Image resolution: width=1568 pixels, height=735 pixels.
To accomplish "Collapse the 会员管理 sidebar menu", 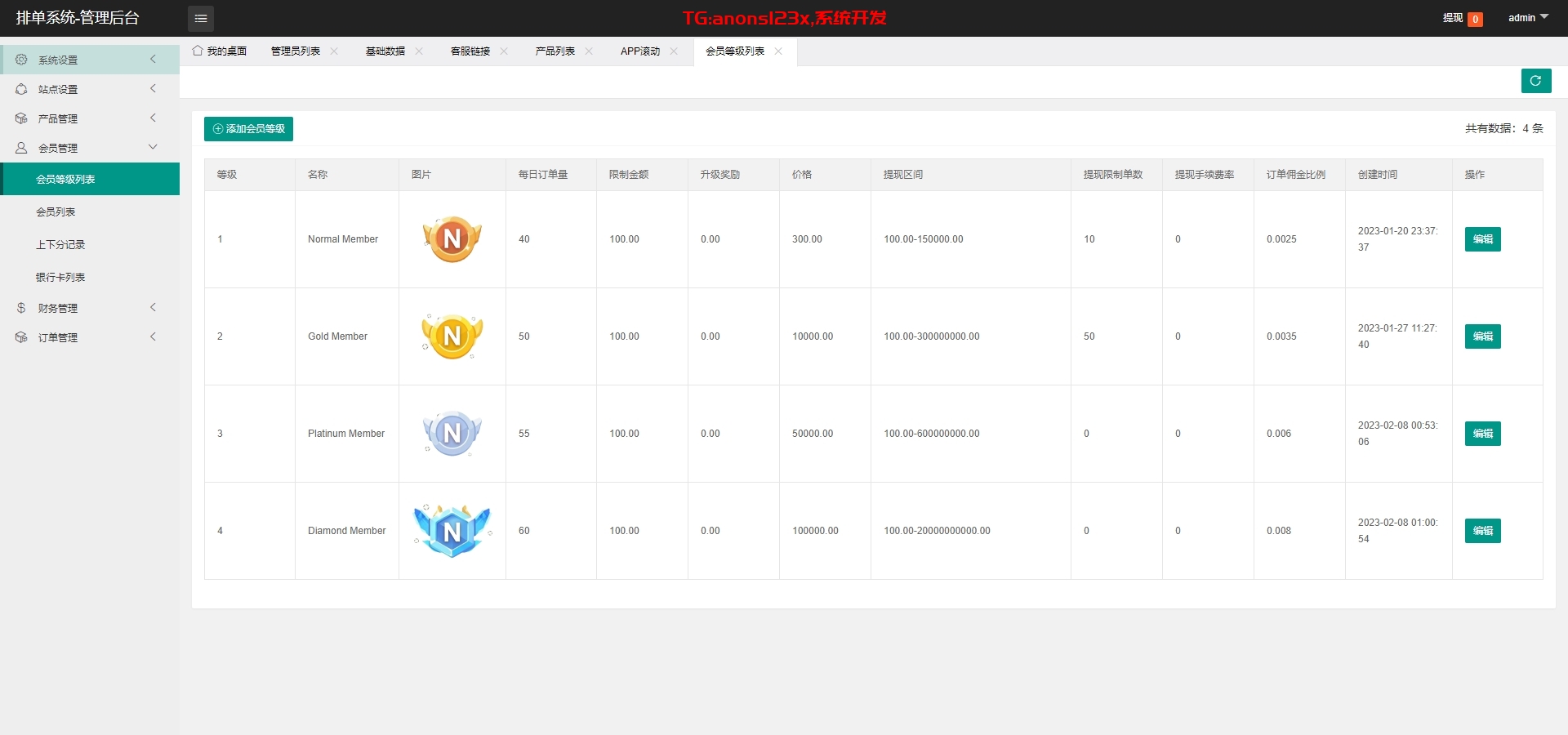I will pyautogui.click(x=90, y=148).
